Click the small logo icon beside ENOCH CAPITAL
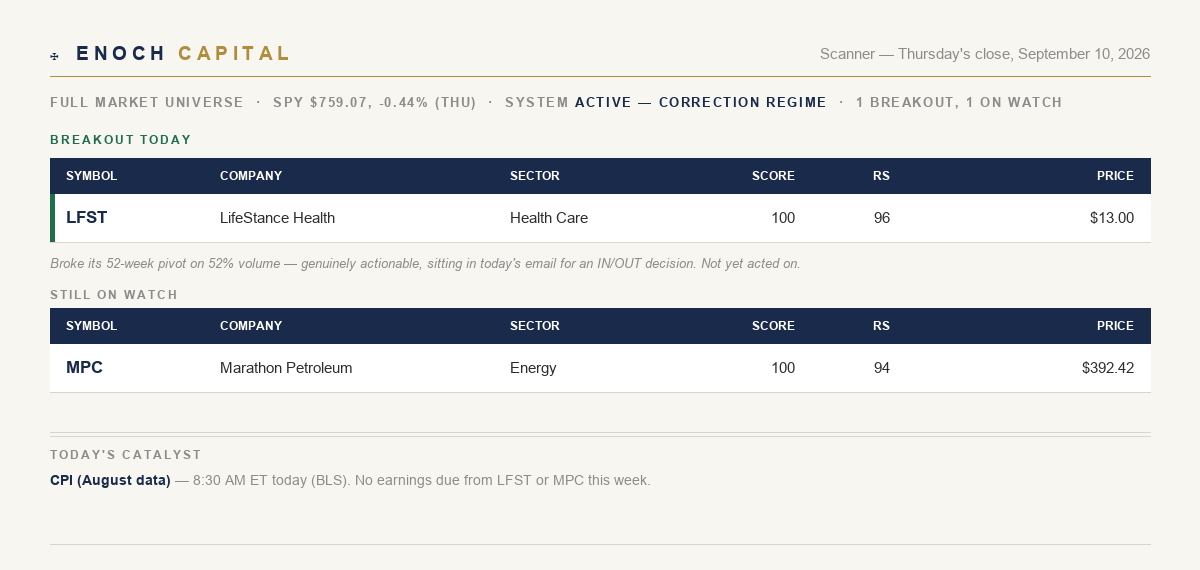 54,56
